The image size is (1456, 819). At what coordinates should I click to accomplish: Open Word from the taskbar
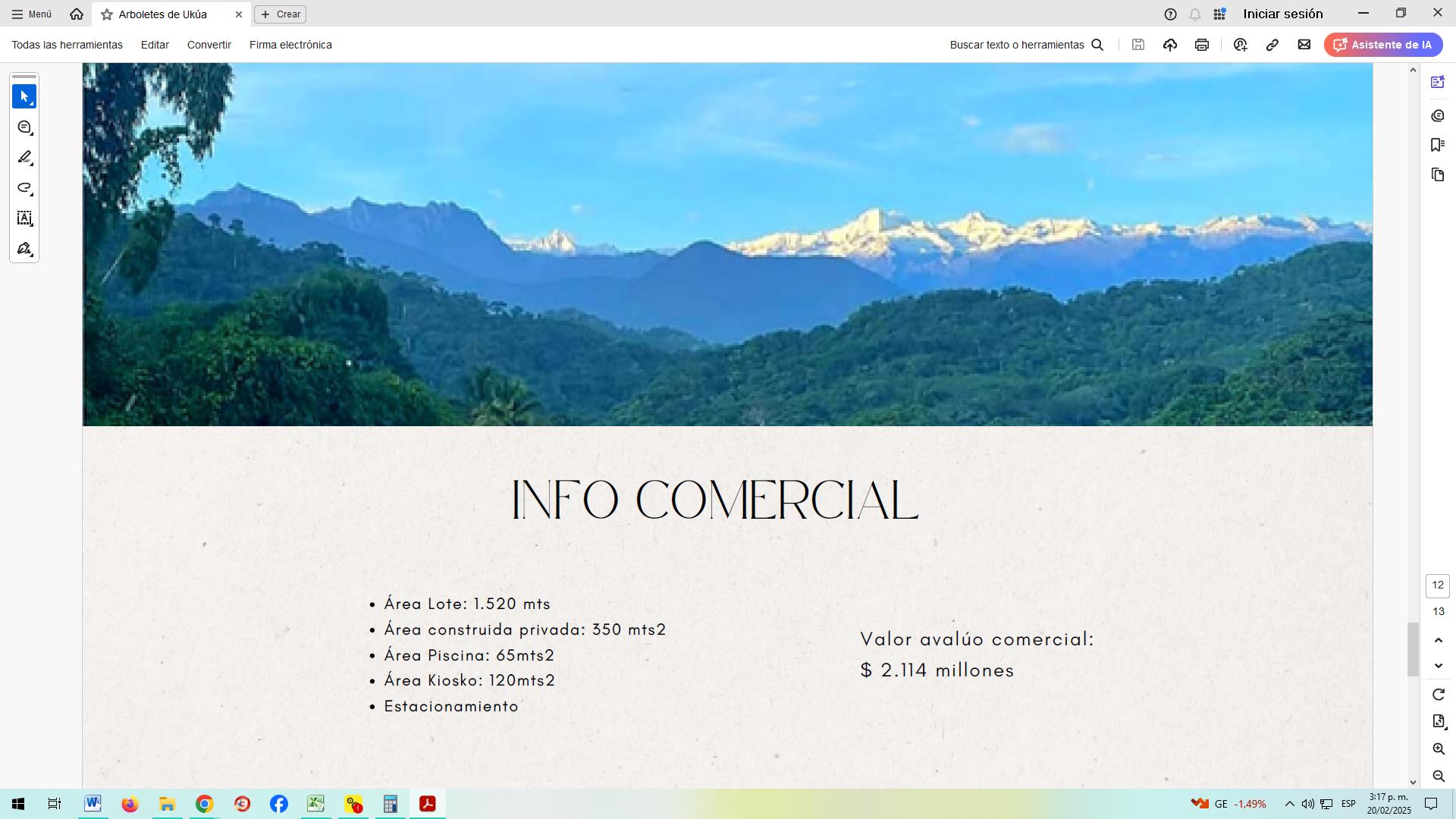pyautogui.click(x=93, y=804)
